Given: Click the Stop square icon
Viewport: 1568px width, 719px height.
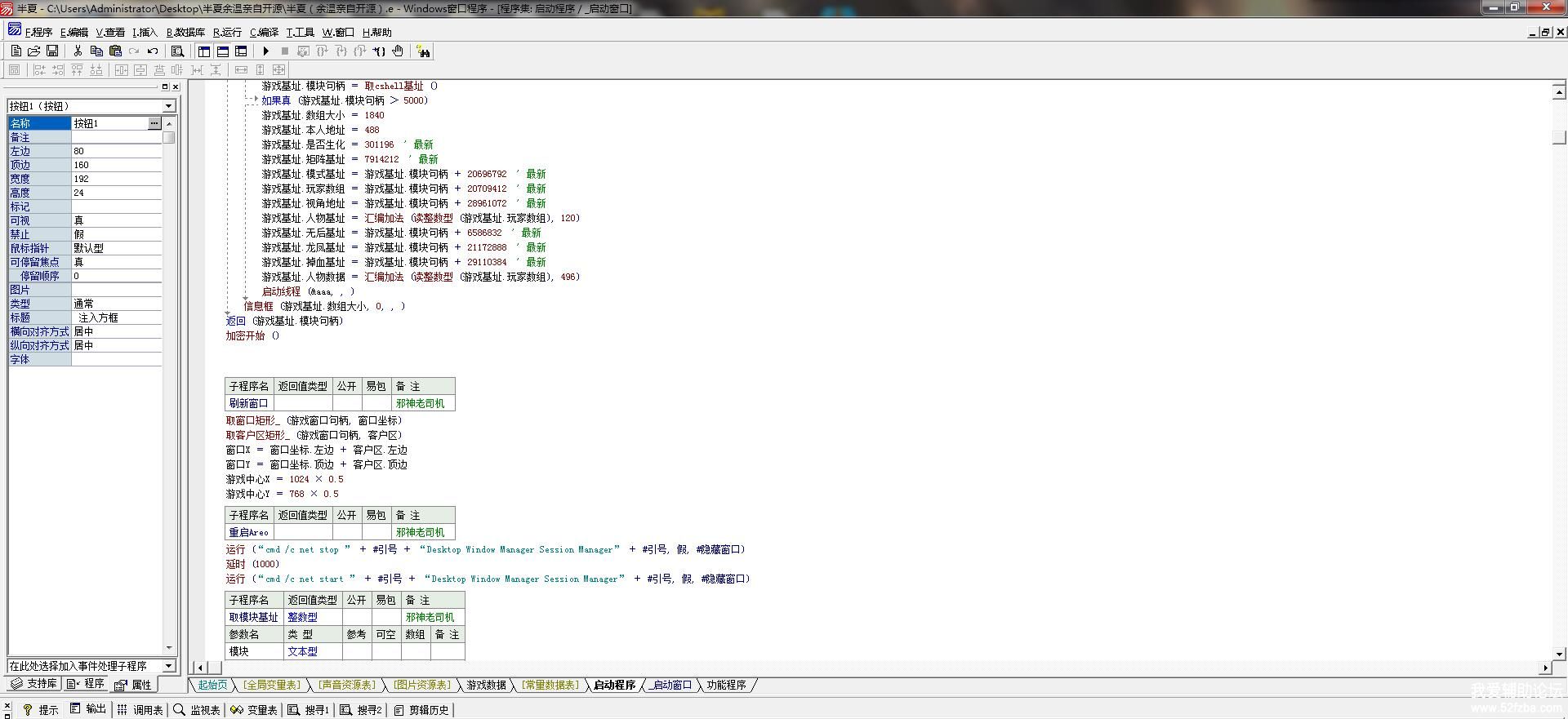Looking at the screenshot, I should pos(285,51).
